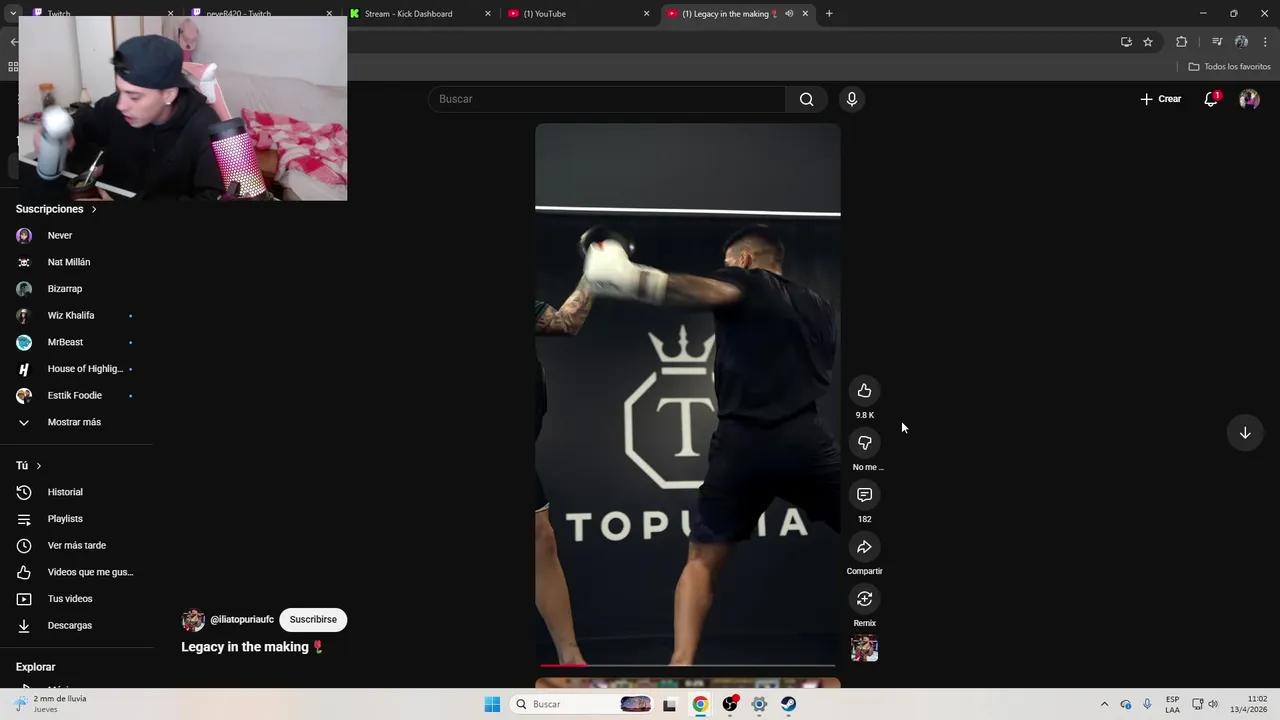1280x720 pixels.
Task: Click the taskbar Buscar search box
Action: (x=582, y=704)
